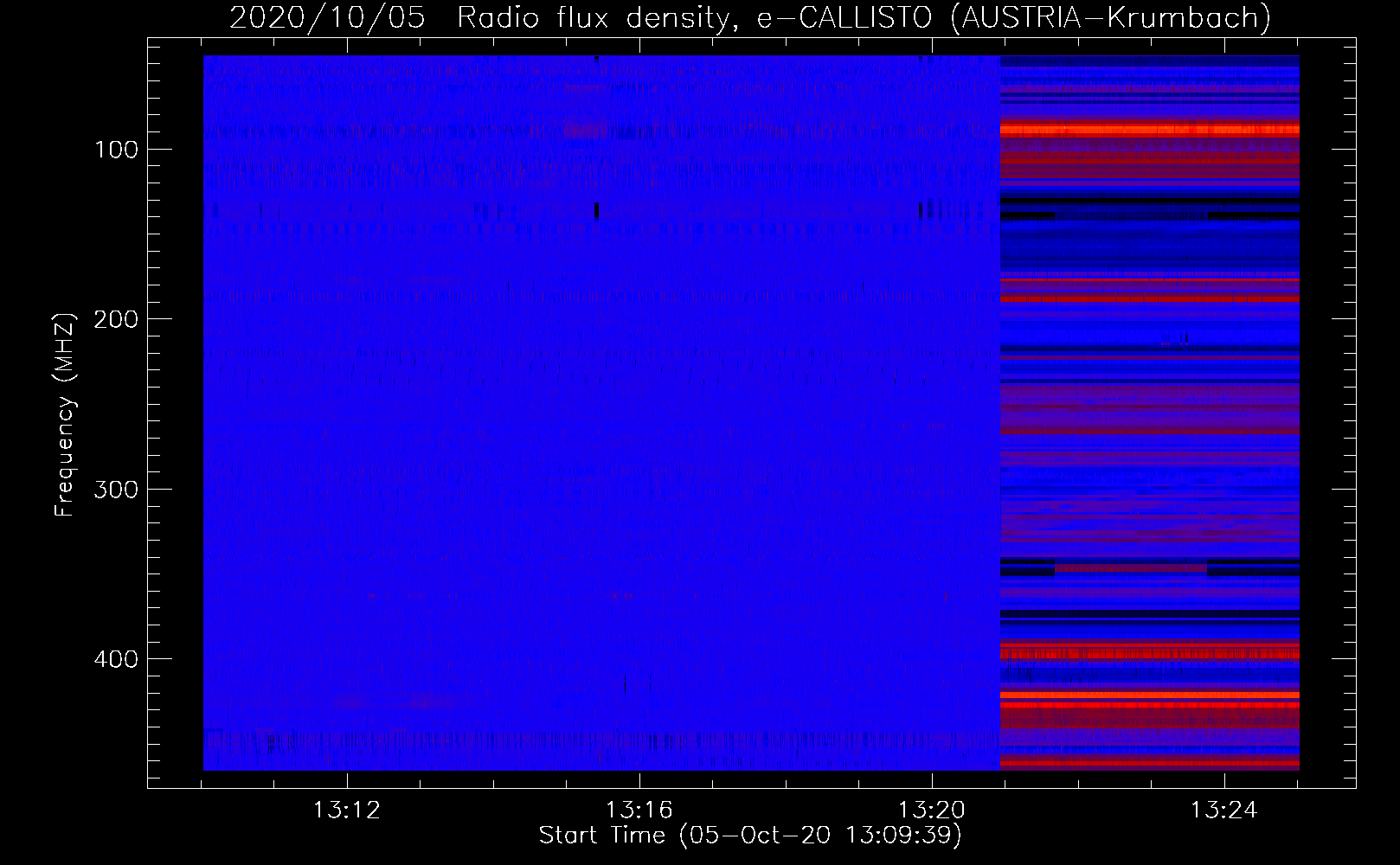Screen dimensions: 1400x865
Task: Click the 13:24 time tick label
Action: point(1224,811)
